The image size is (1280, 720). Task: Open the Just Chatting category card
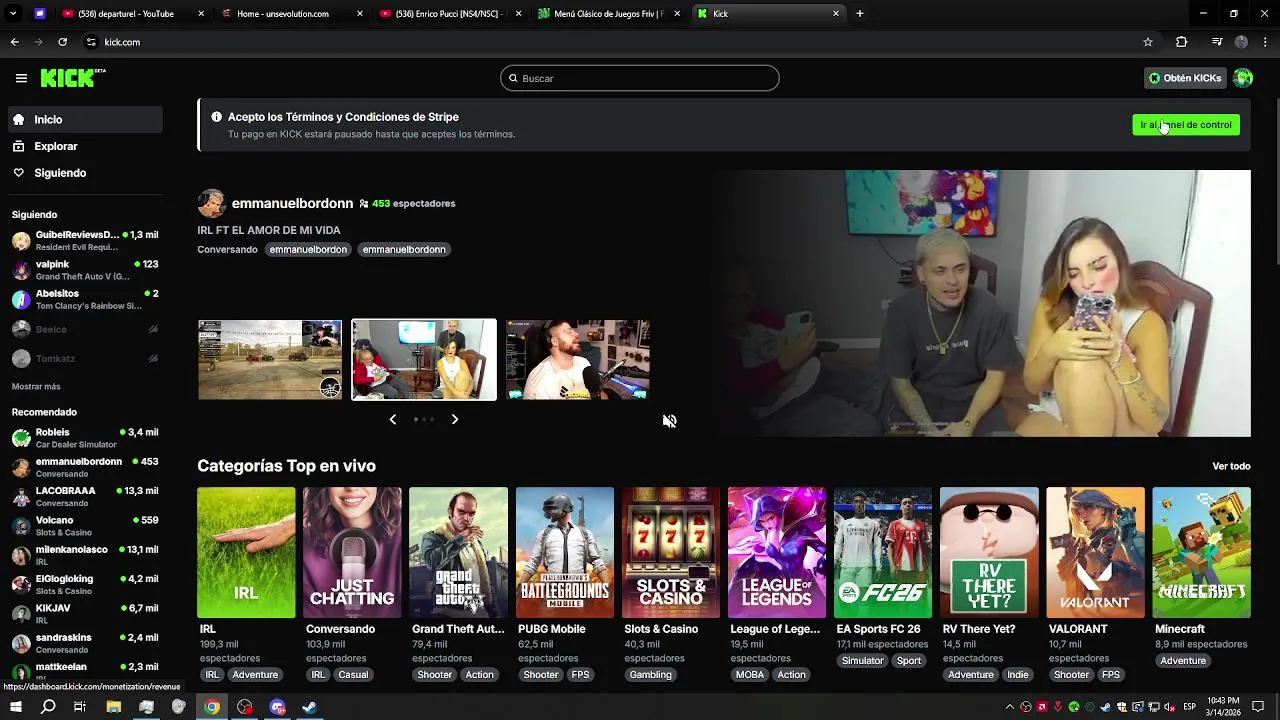click(352, 552)
